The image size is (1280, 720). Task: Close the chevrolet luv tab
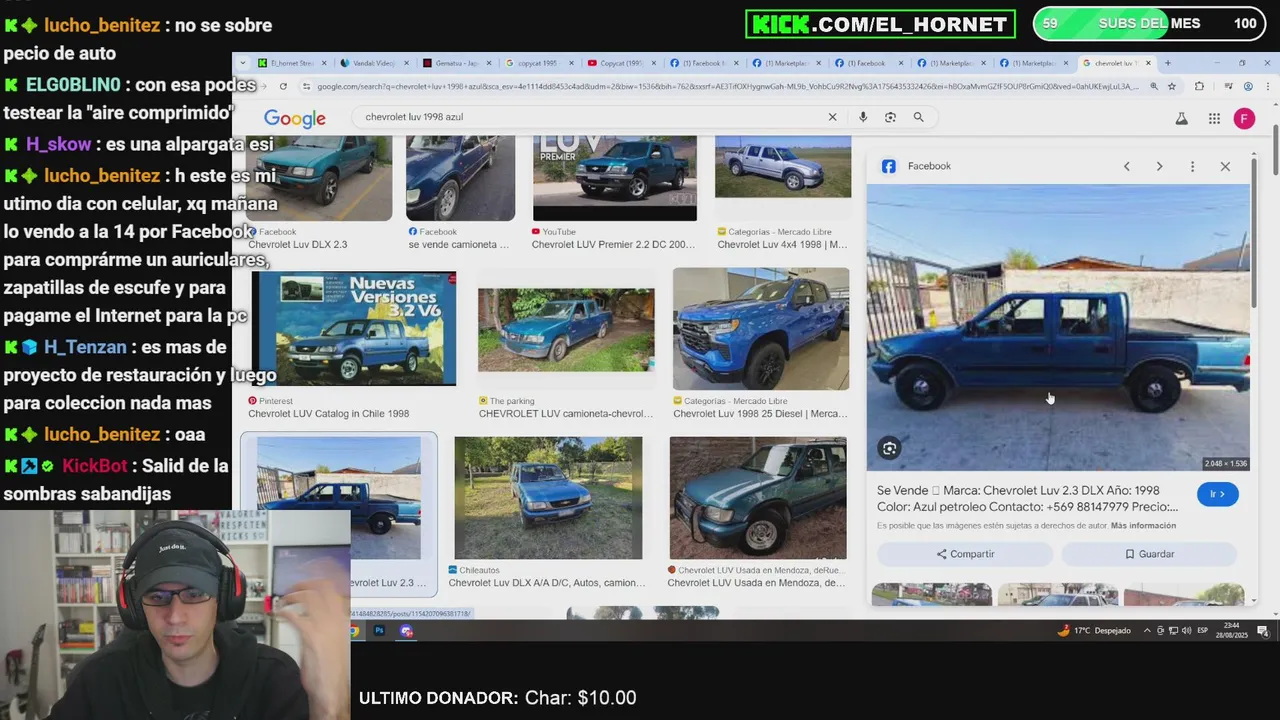[x=1148, y=63]
